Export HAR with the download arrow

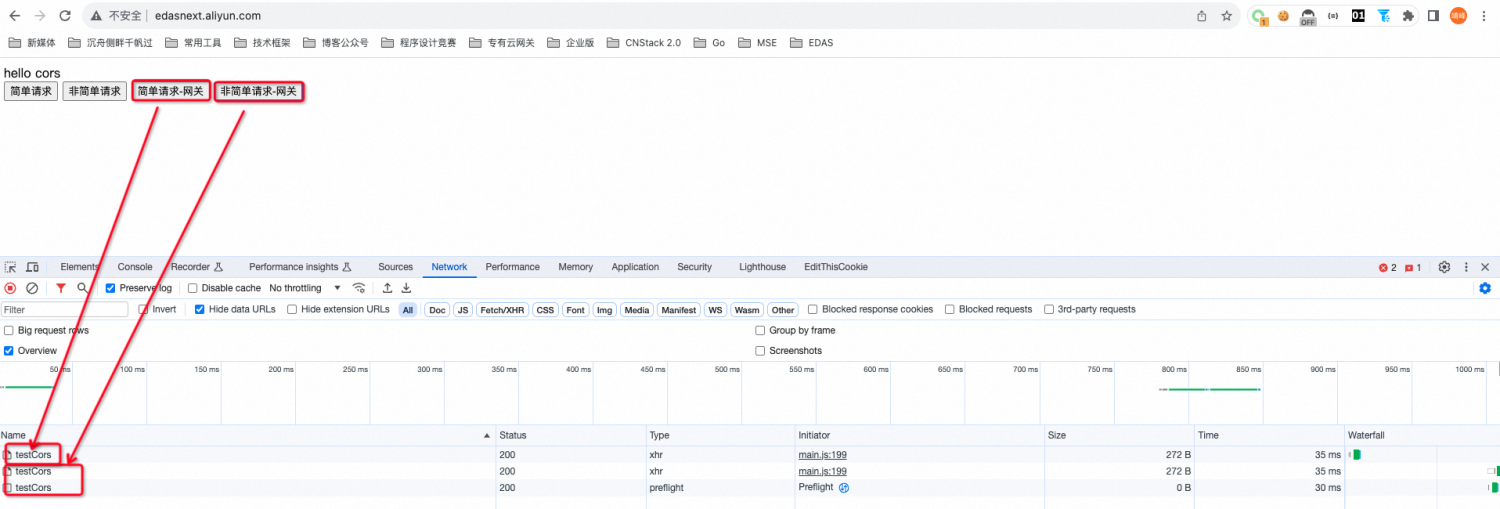pos(406,288)
